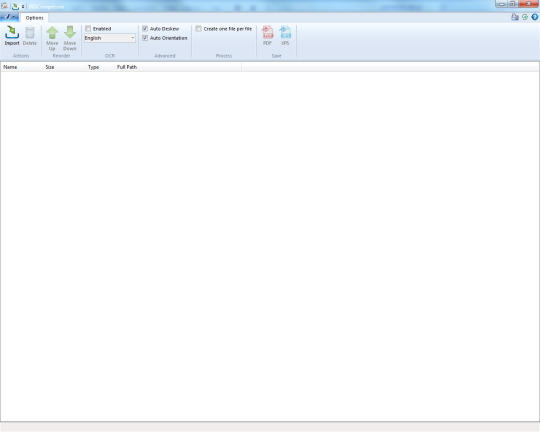Switch to the Options tab

(34, 18)
